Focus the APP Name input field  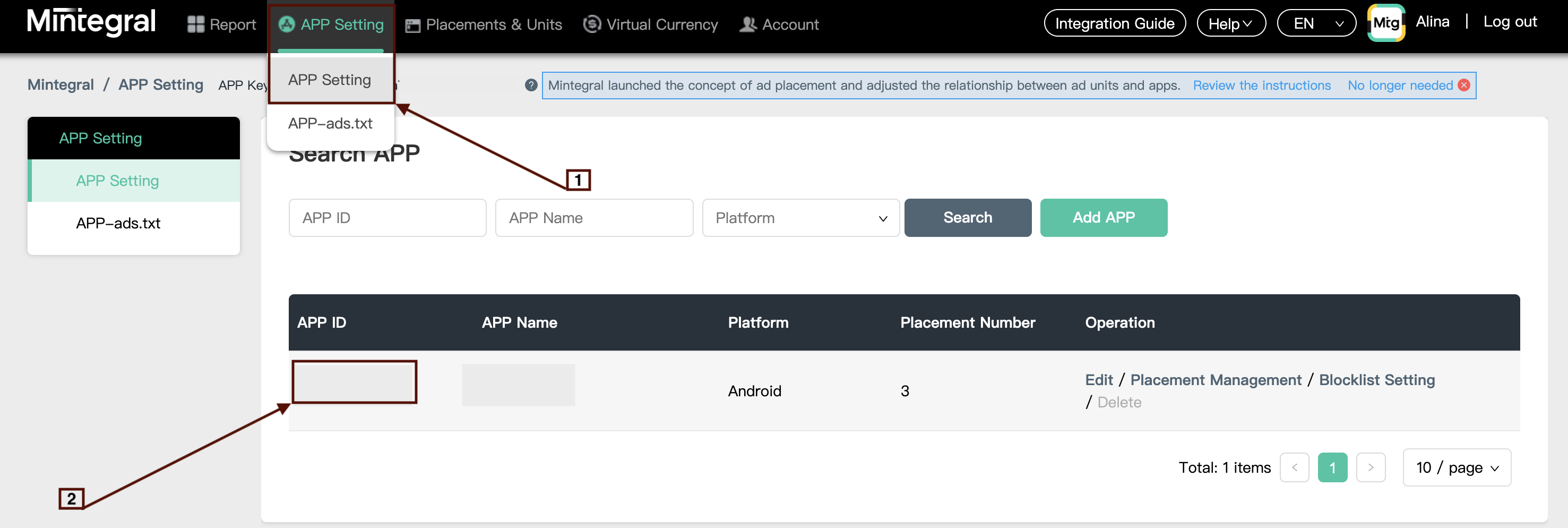593,218
